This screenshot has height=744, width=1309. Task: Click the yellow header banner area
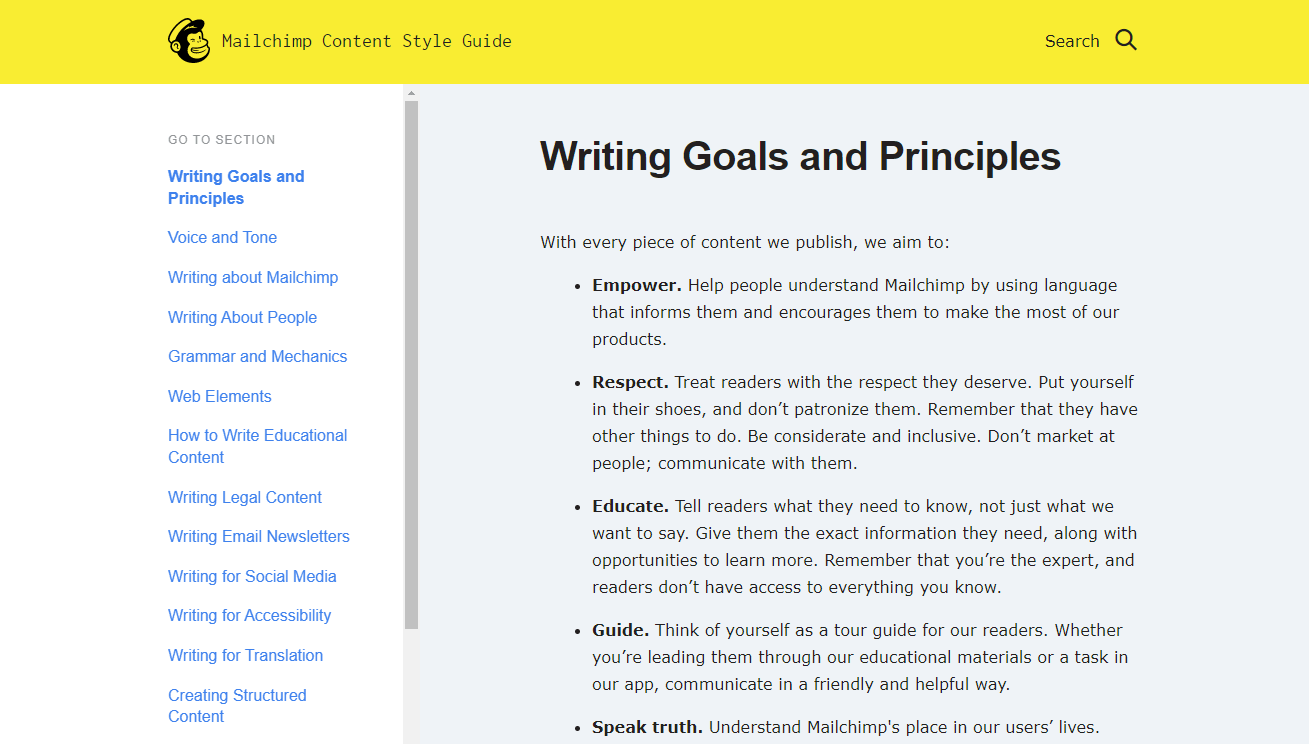(x=700, y=41)
